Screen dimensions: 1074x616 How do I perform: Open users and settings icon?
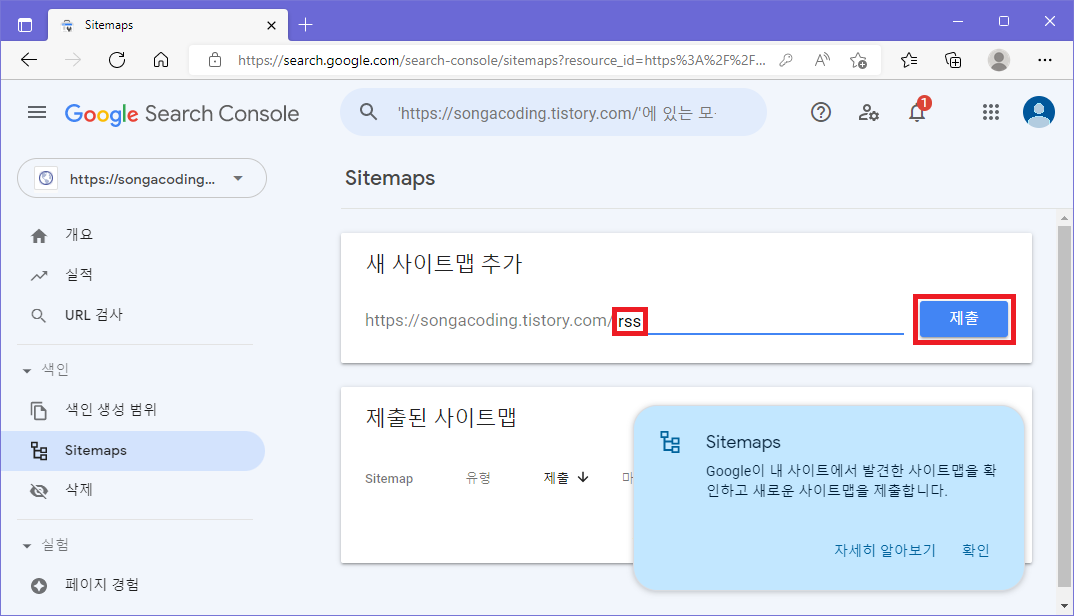click(869, 112)
